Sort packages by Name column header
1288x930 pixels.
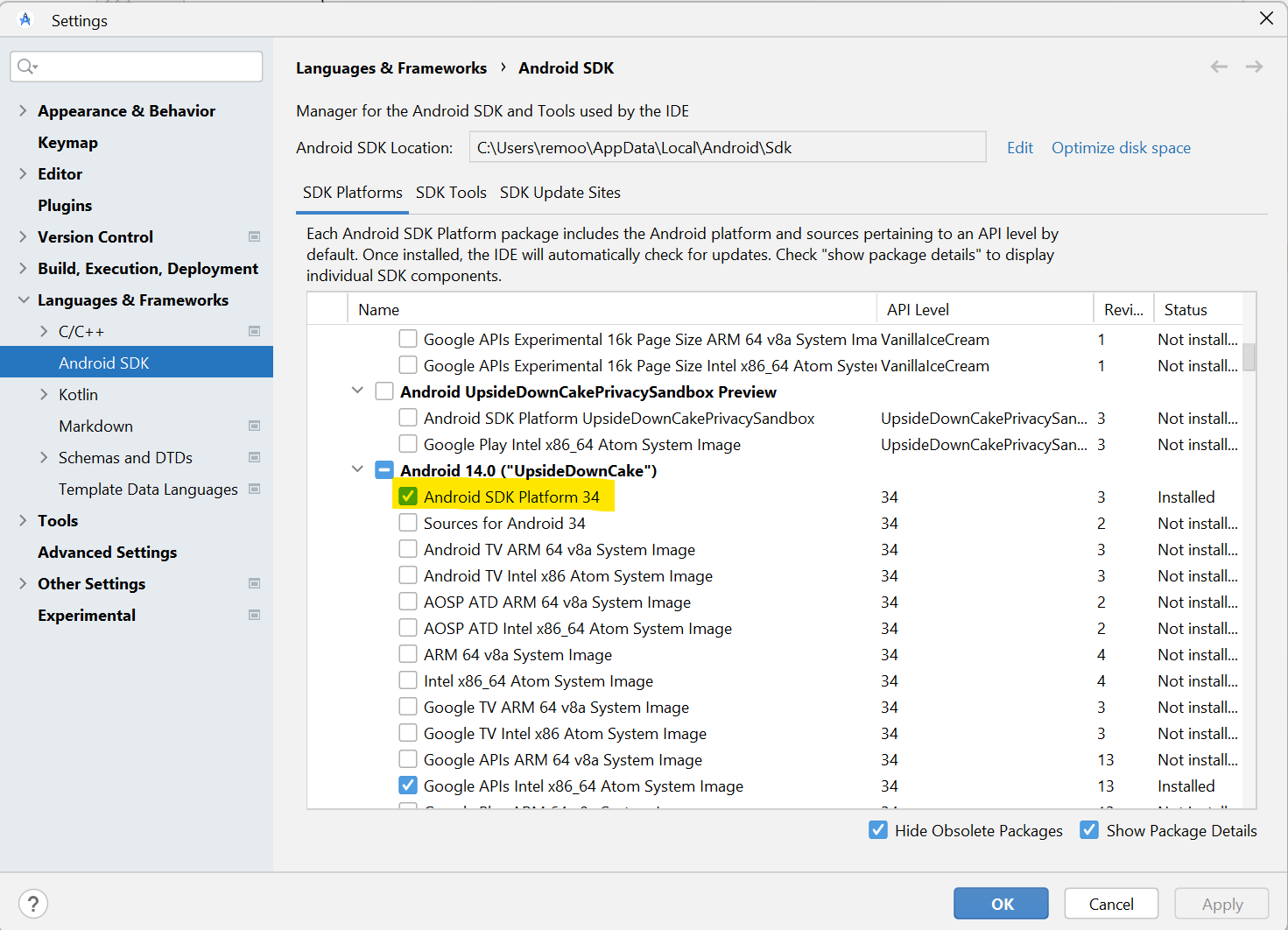612,309
